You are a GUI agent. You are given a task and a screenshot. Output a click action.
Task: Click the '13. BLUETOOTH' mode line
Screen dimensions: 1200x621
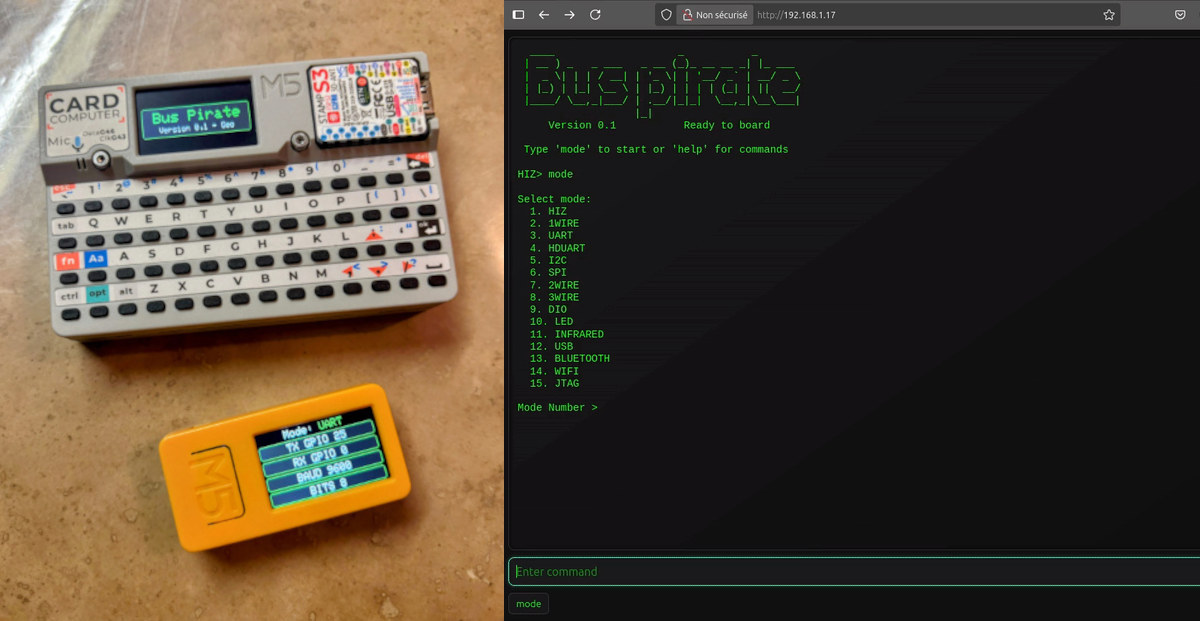[x=570, y=359]
